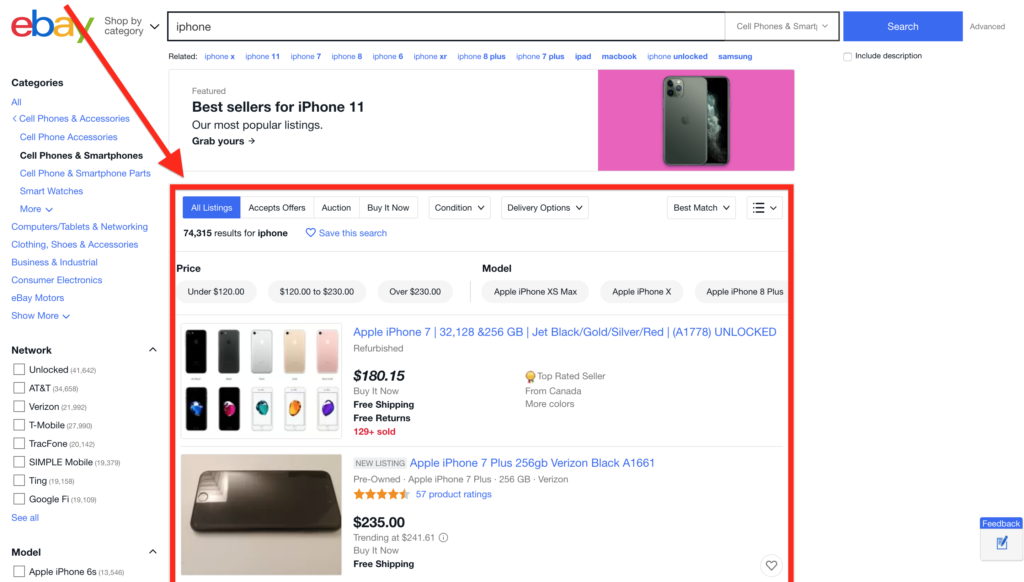1024x582 pixels.
Task: Filter price Under $120.00
Action: click(216, 292)
